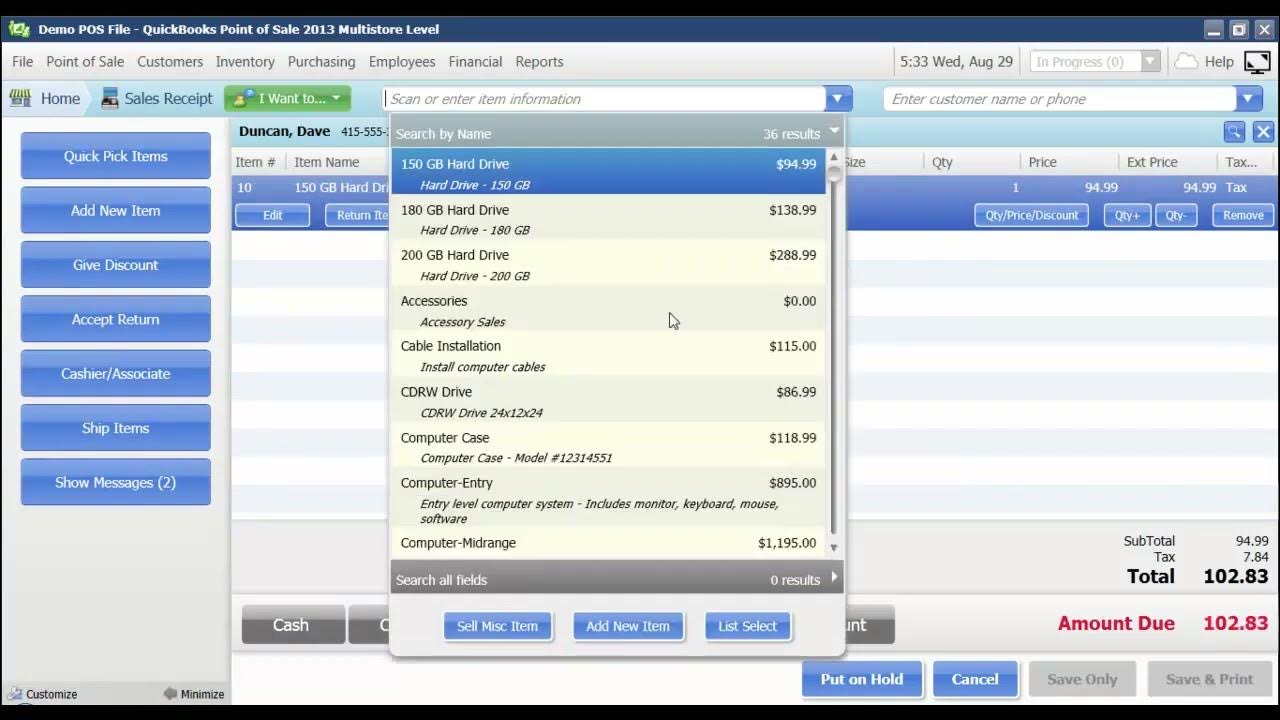Click the customer lookup magnifier icon
The width and height of the screenshot is (1280, 720).
pyautogui.click(x=1234, y=132)
